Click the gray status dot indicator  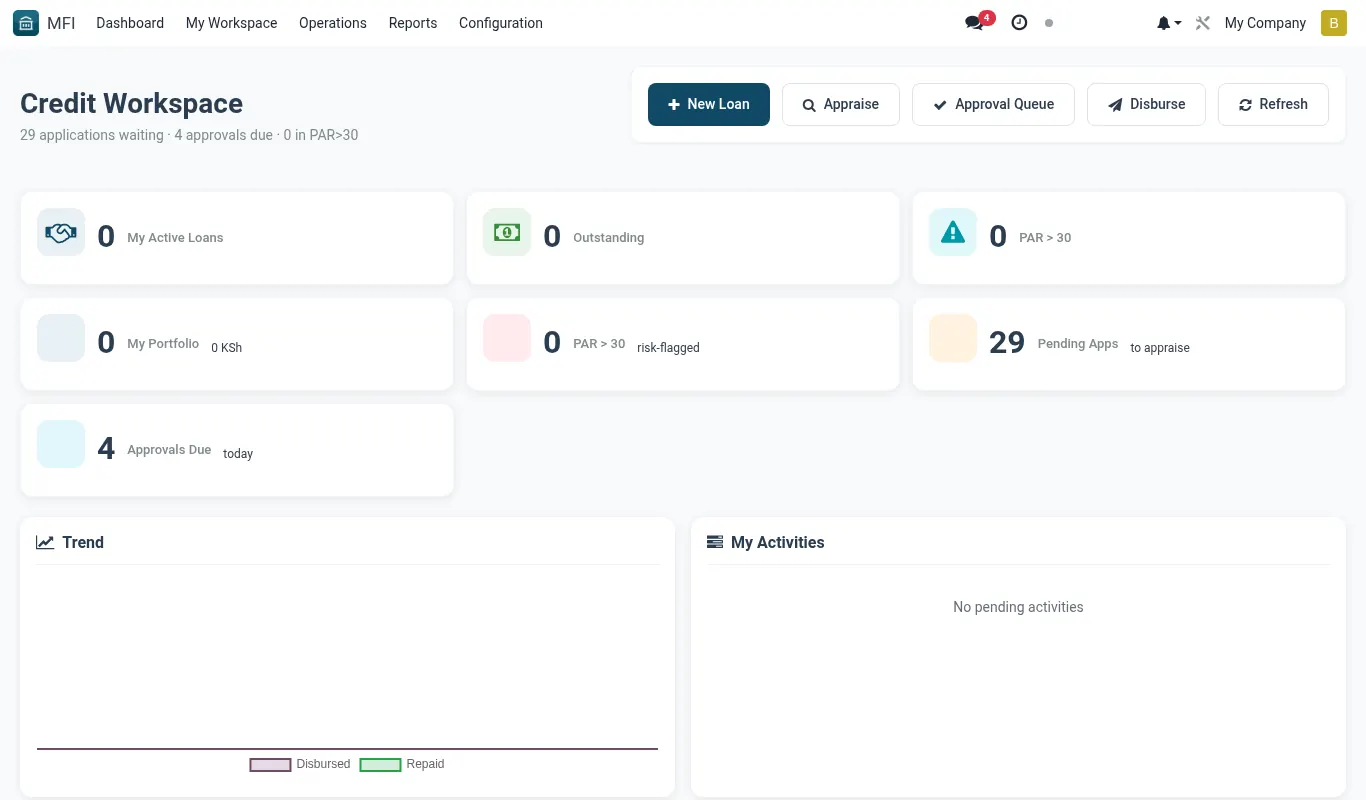tap(1049, 23)
